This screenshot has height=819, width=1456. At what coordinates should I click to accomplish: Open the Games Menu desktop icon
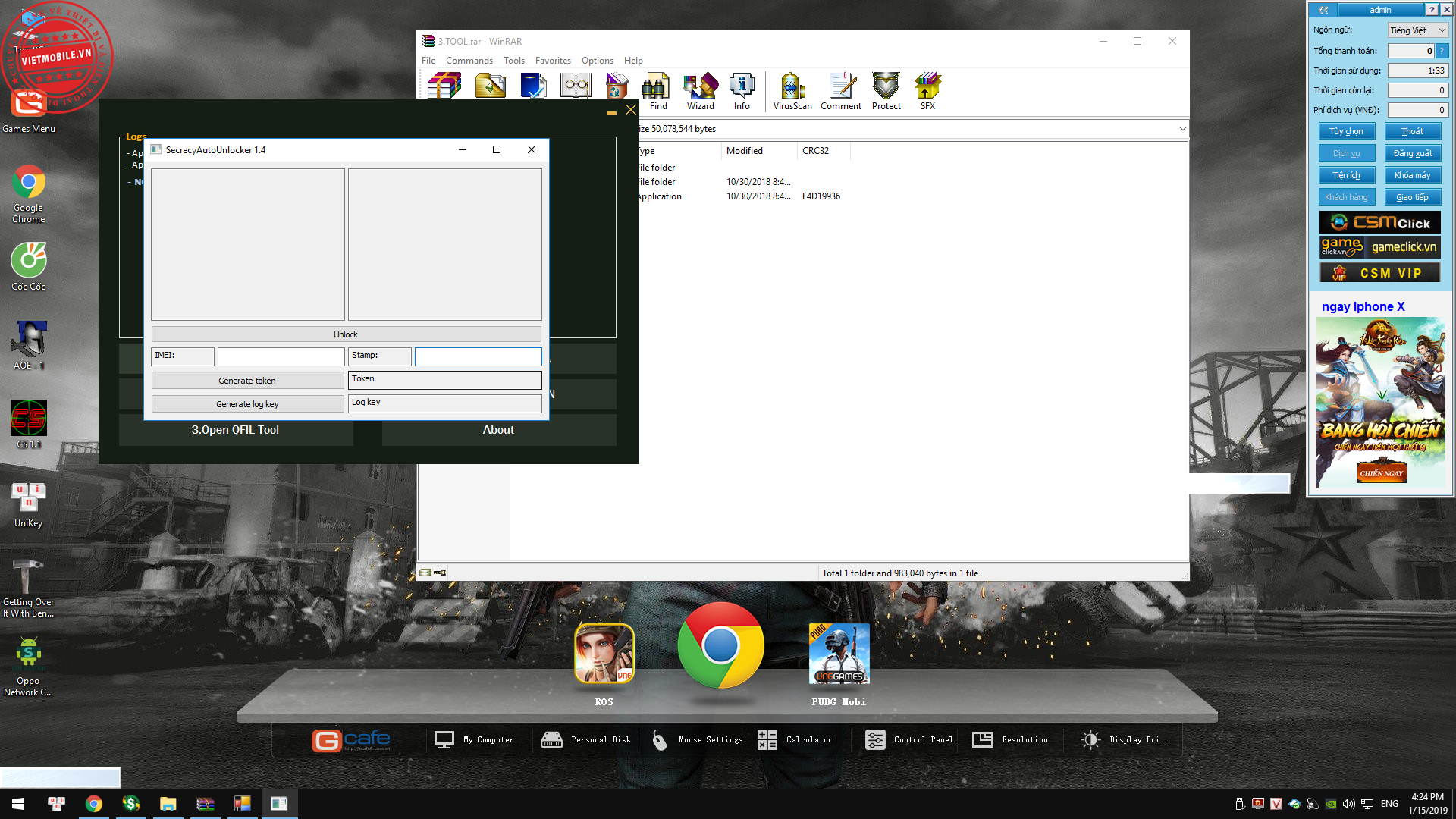[29, 111]
